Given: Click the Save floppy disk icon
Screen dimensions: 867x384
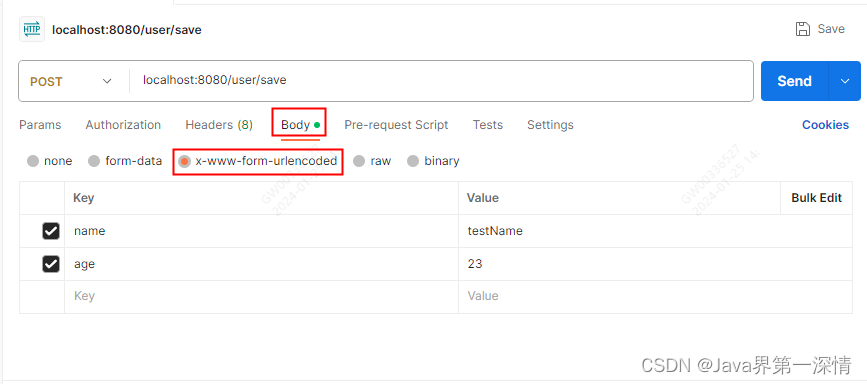Looking at the screenshot, I should coord(802,29).
